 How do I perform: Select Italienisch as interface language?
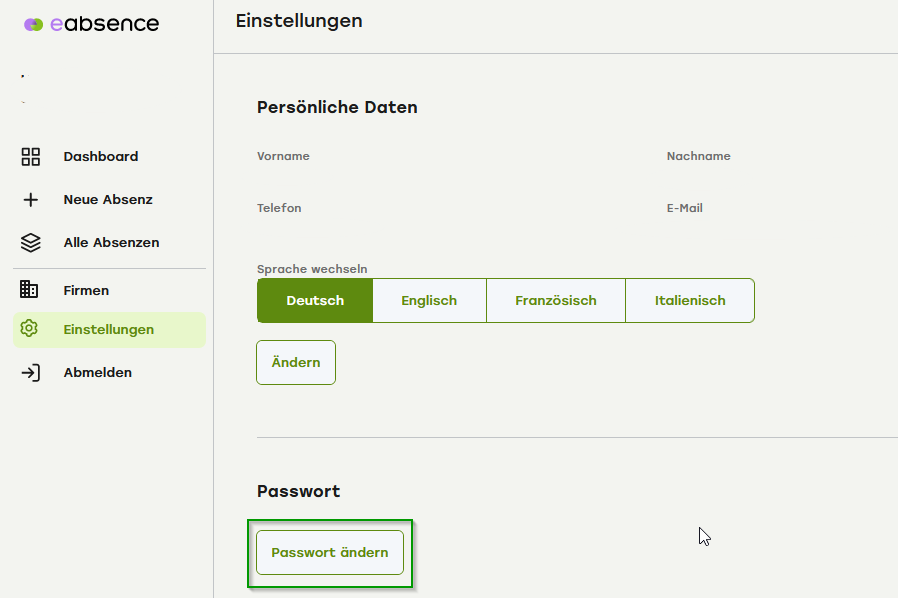point(689,300)
